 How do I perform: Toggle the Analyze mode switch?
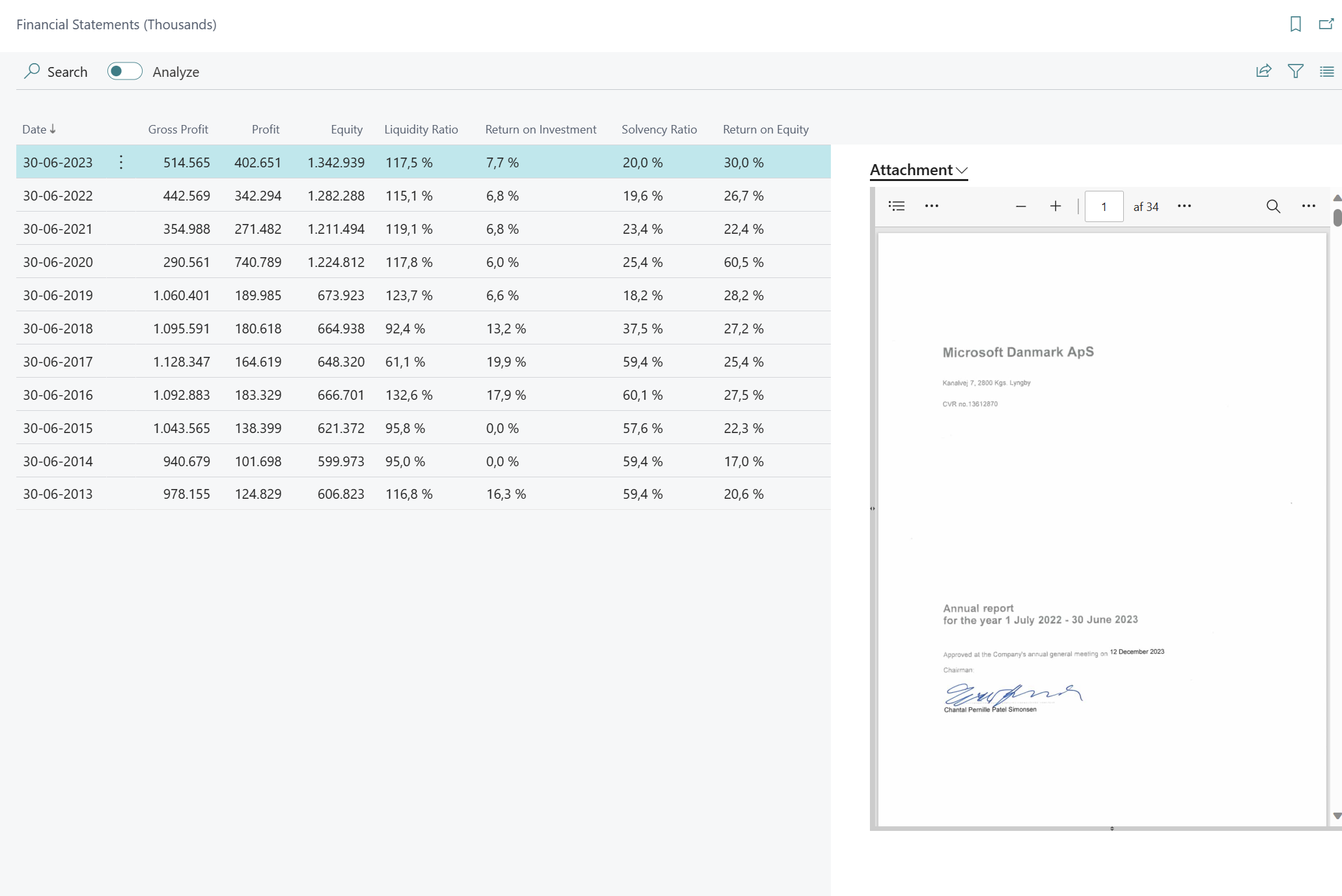[x=124, y=71]
